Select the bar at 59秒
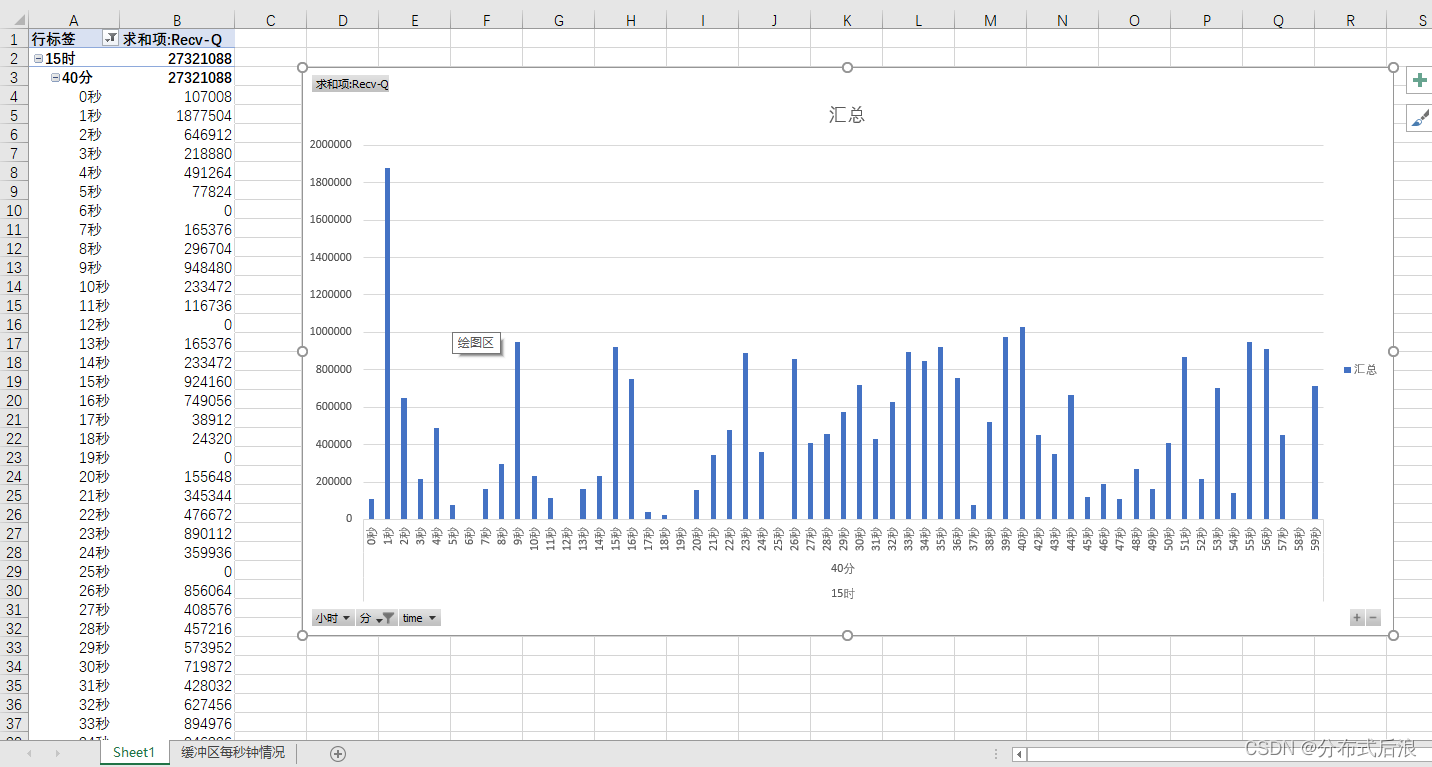Viewport: 1432px width, 767px height. pos(1315,452)
